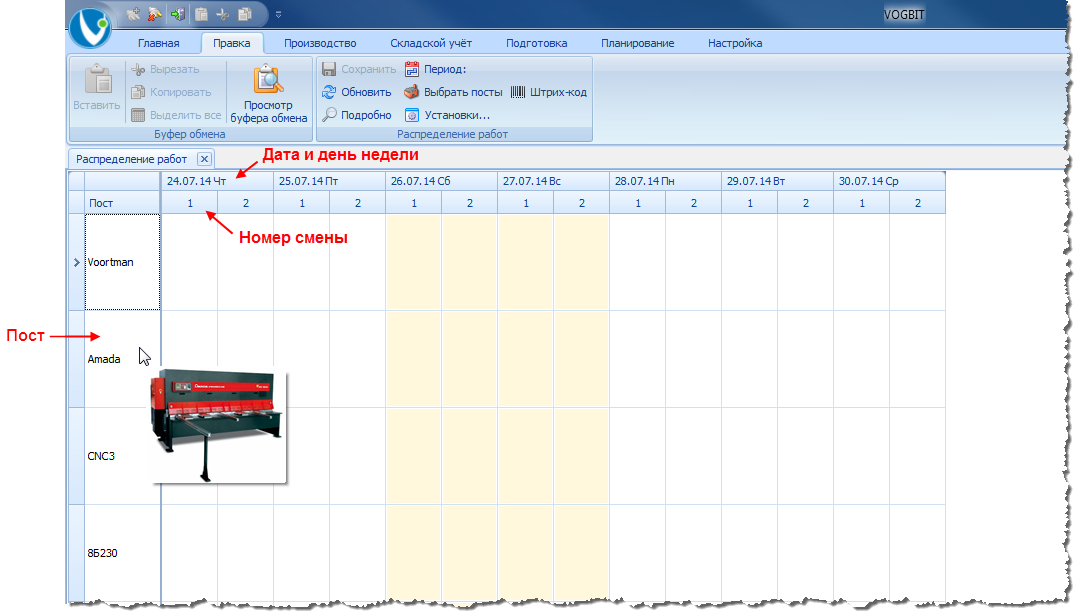Click Выбрать посты in the ribbon

453,92
